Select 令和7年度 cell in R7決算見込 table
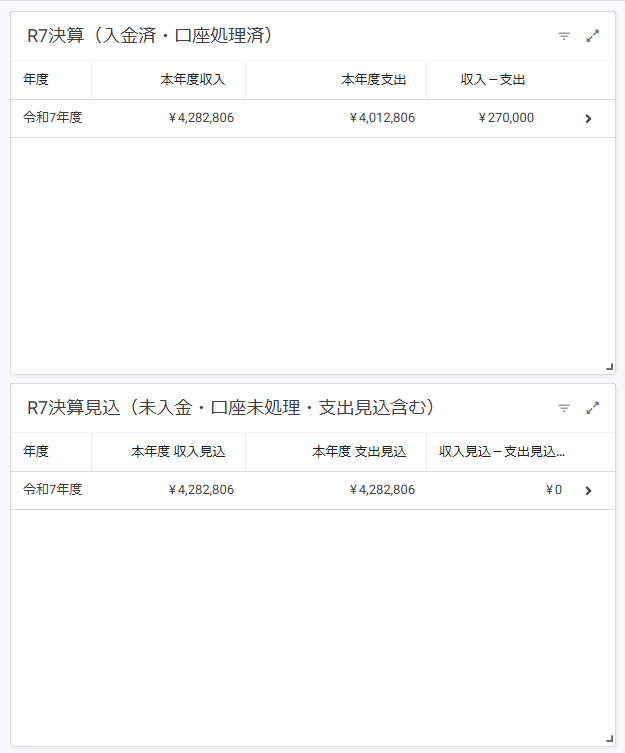 [52, 490]
